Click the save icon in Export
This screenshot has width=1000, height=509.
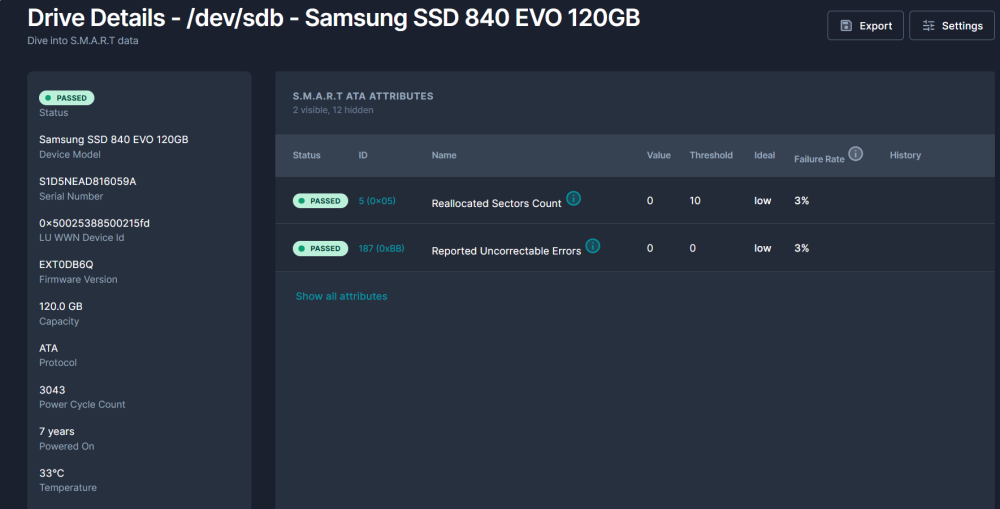(846, 26)
